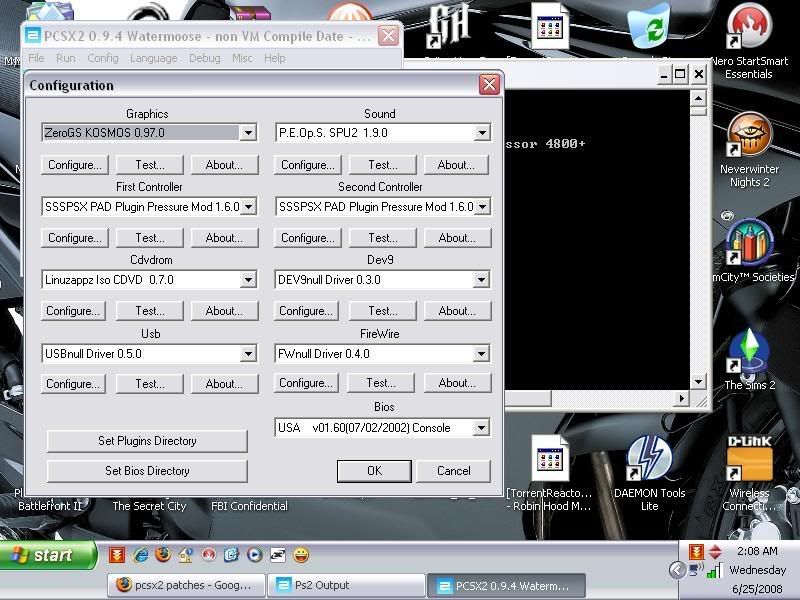800x600 pixels.
Task: Click the black-and-white X quick launch icon
Action: coord(278,555)
